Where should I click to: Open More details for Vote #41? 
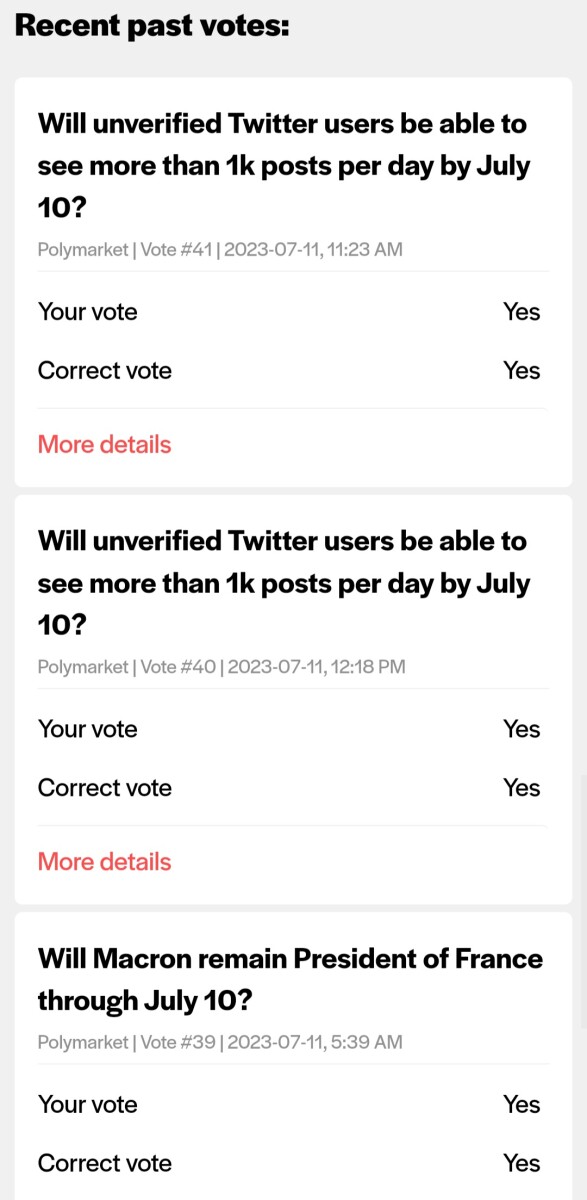tap(104, 444)
